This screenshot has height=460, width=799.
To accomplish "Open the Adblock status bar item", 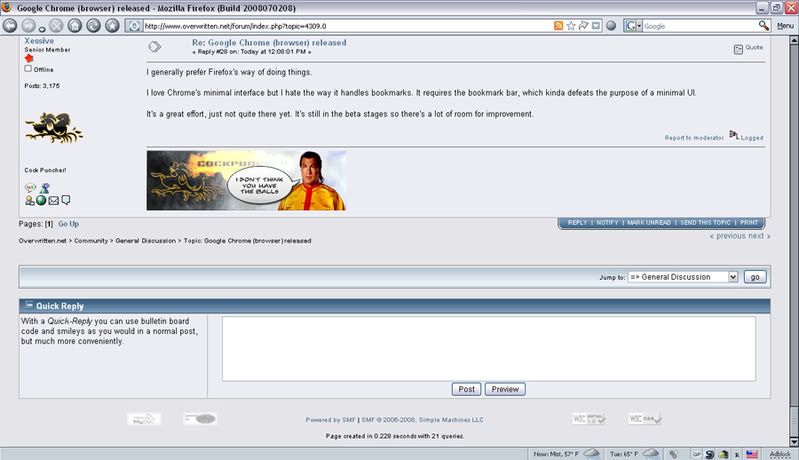I will click(780, 454).
